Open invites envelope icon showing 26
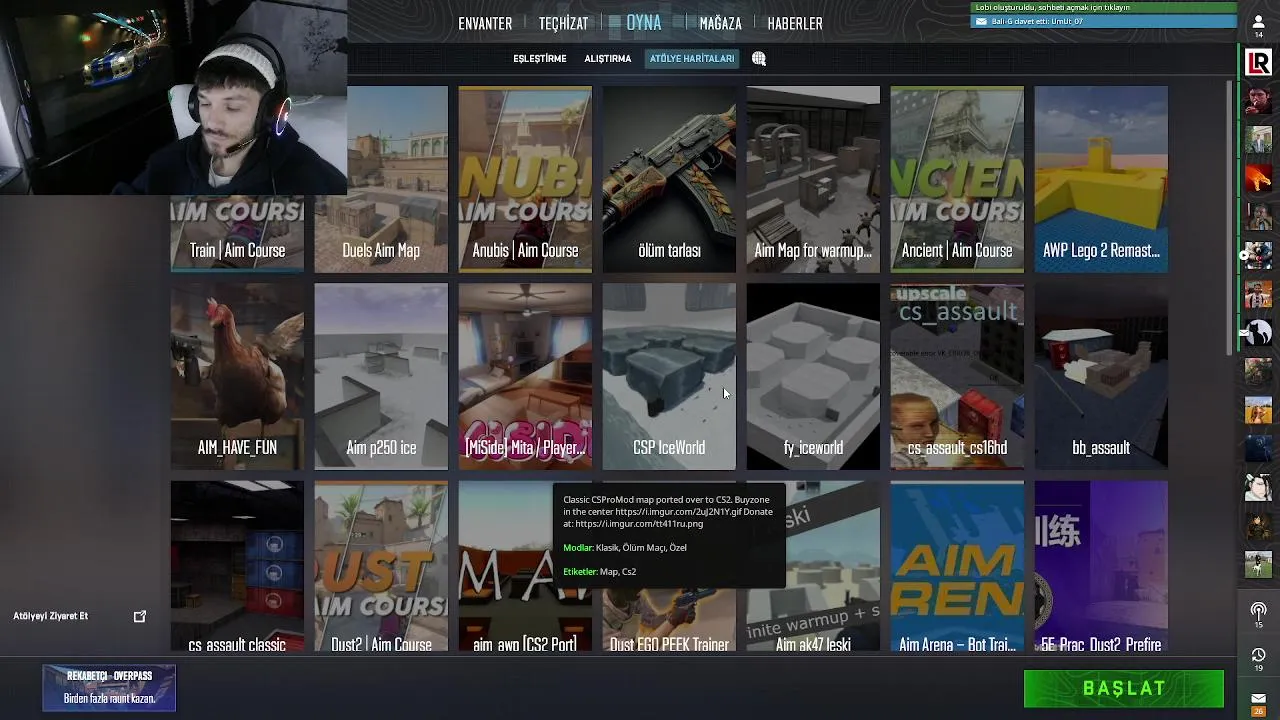Image resolution: width=1280 pixels, height=720 pixels. point(1258,702)
